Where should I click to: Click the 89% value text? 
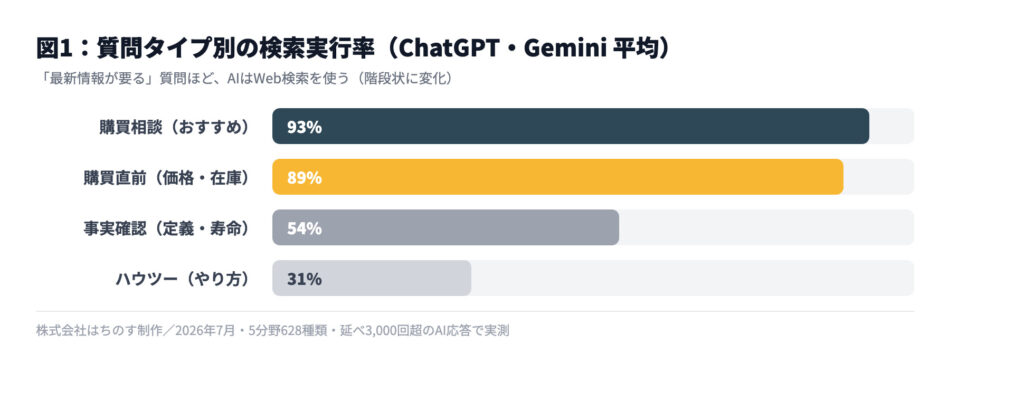304,178
